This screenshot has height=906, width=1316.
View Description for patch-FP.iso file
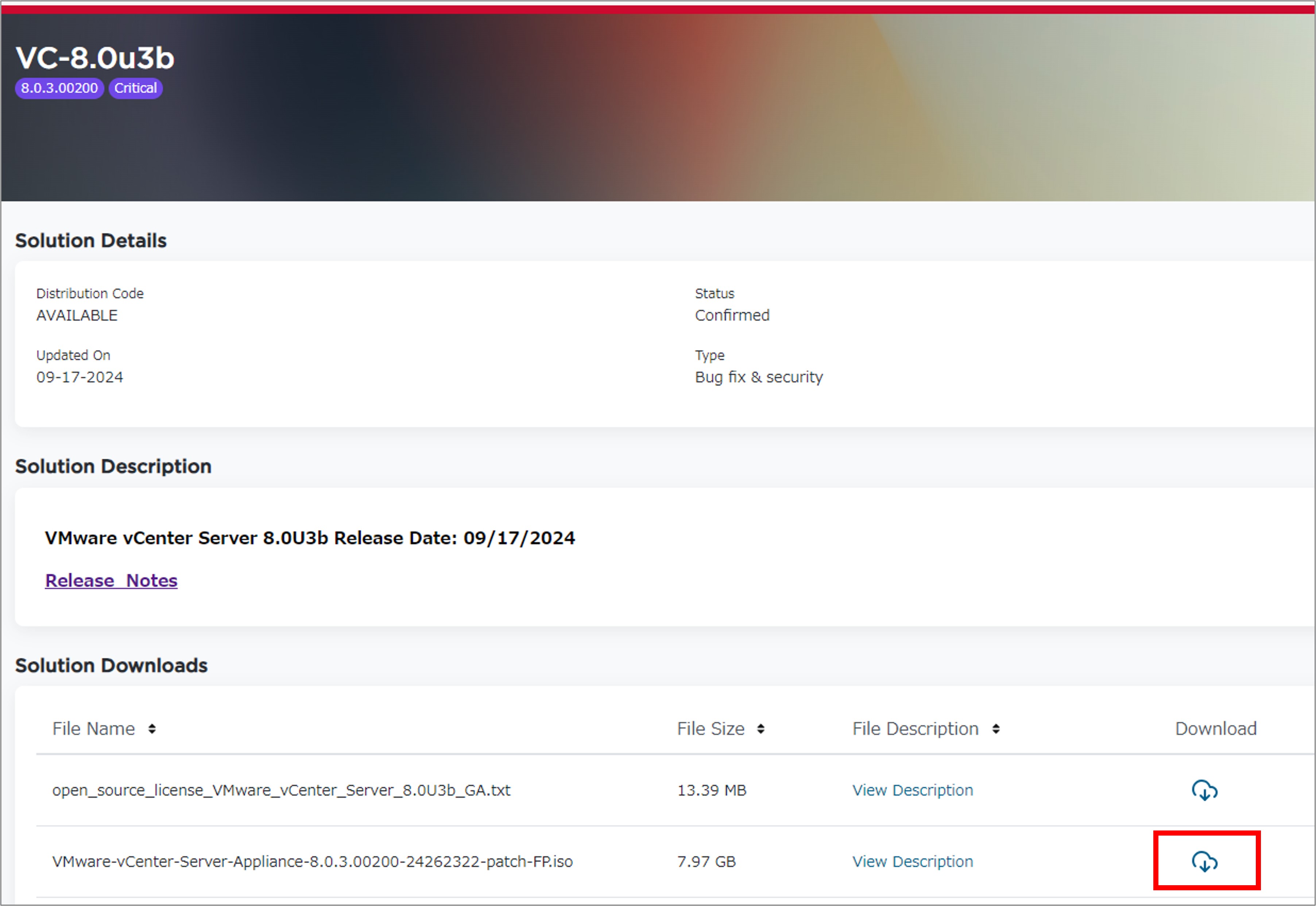coord(913,862)
